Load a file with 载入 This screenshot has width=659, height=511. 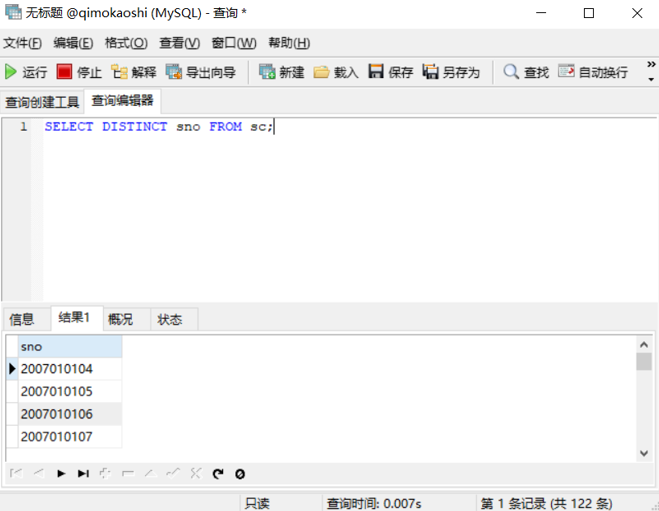click(x=336, y=72)
